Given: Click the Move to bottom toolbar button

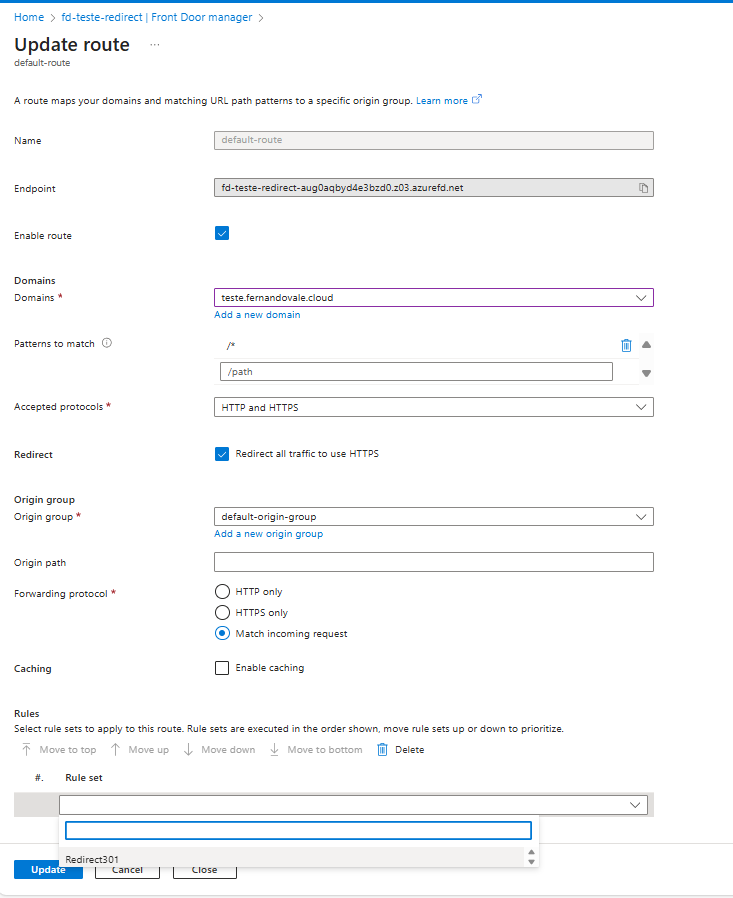Looking at the screenshot, I should (316, 750).
